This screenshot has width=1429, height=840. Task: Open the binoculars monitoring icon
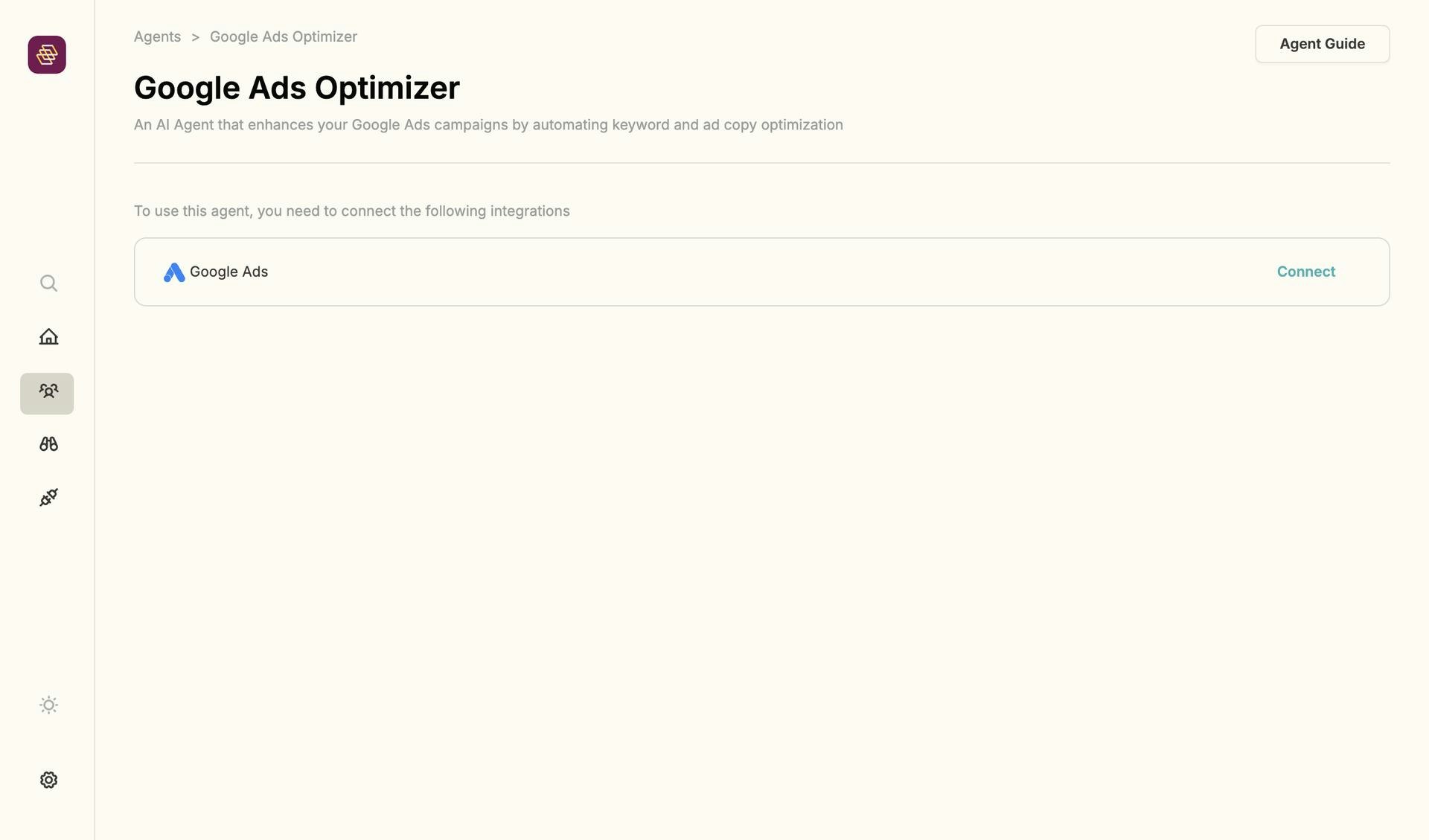(48, 444)
